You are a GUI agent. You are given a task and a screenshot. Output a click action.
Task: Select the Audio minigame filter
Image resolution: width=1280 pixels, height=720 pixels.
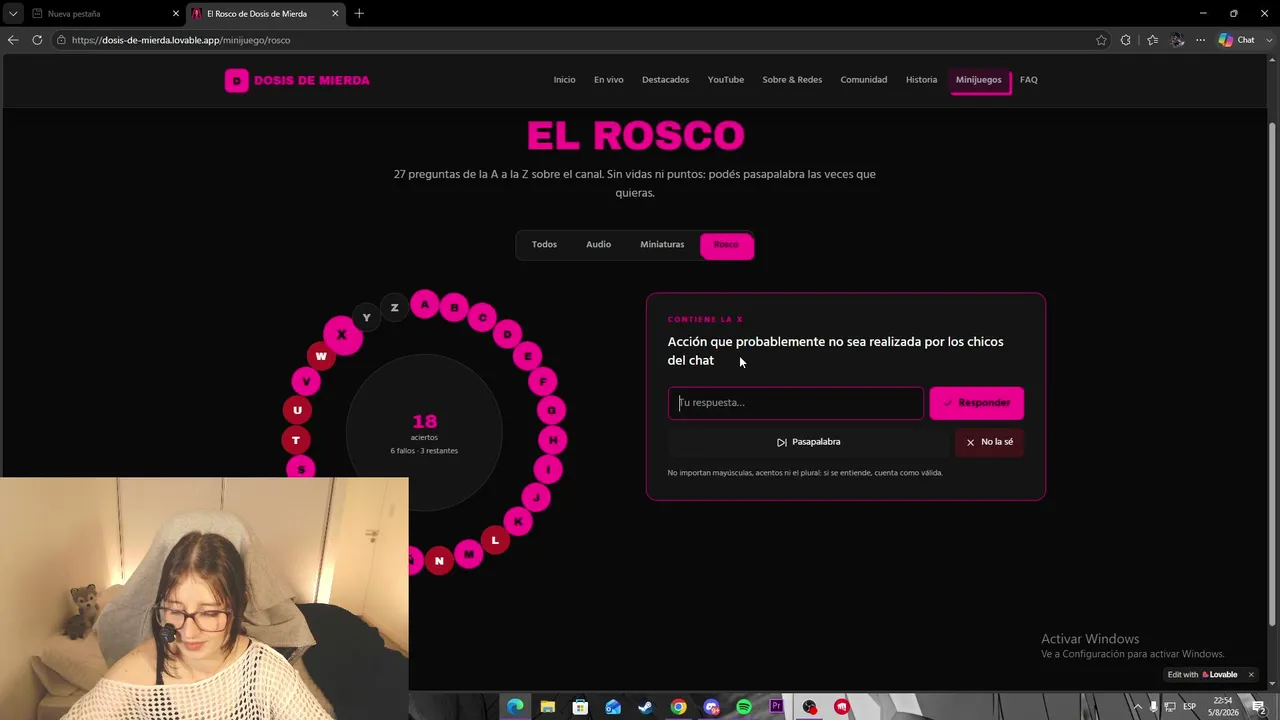598,245
